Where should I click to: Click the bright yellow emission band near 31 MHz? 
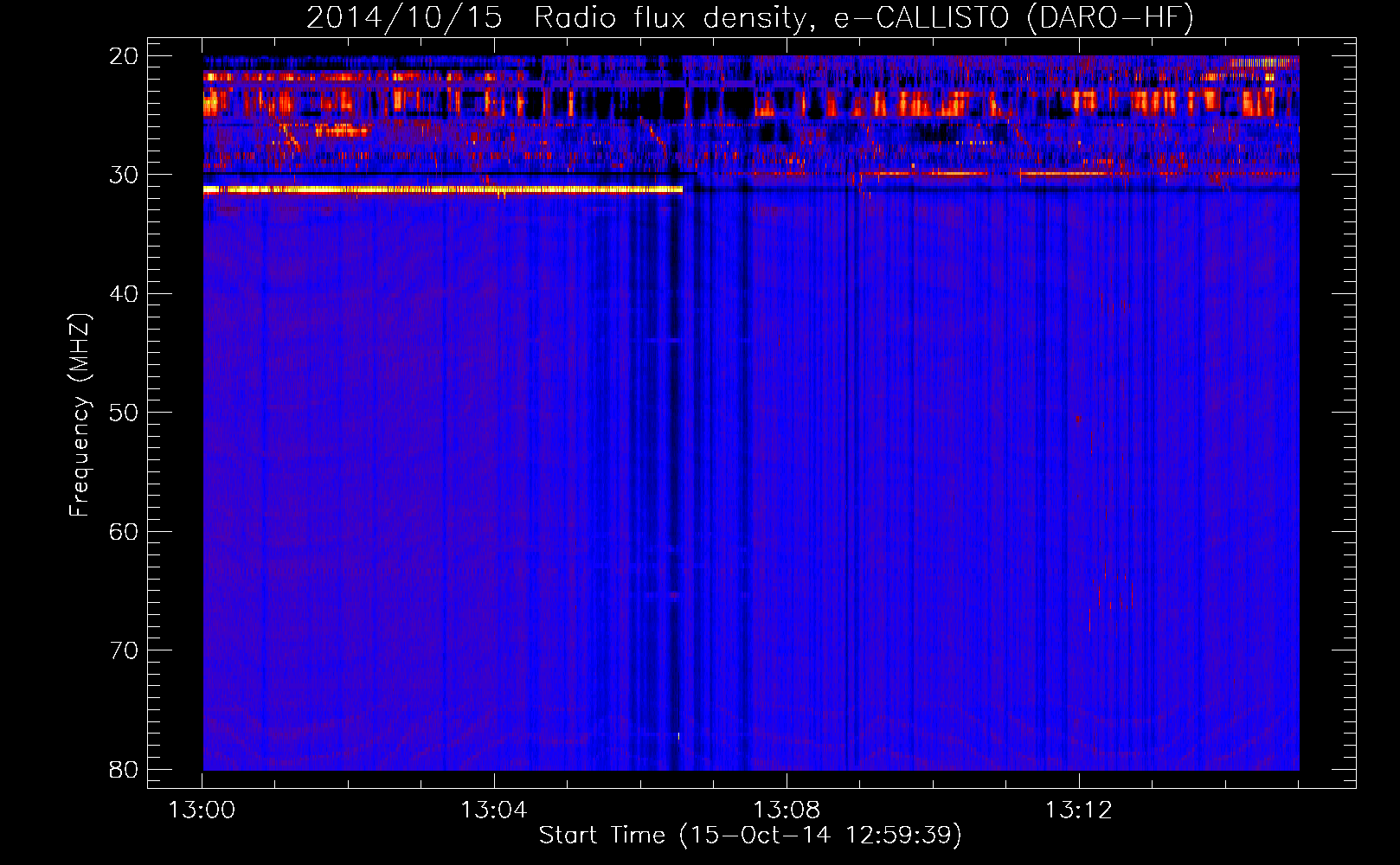[x=443, y=189]
